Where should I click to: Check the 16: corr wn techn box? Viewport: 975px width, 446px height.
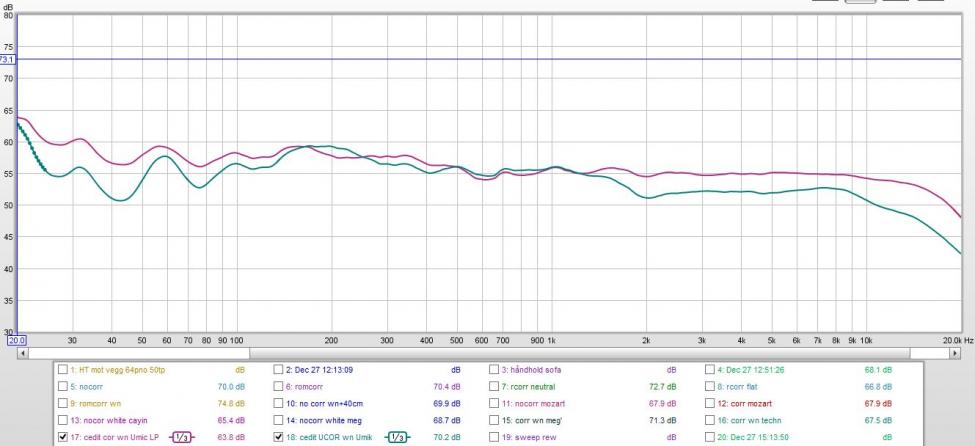point(709,420)
